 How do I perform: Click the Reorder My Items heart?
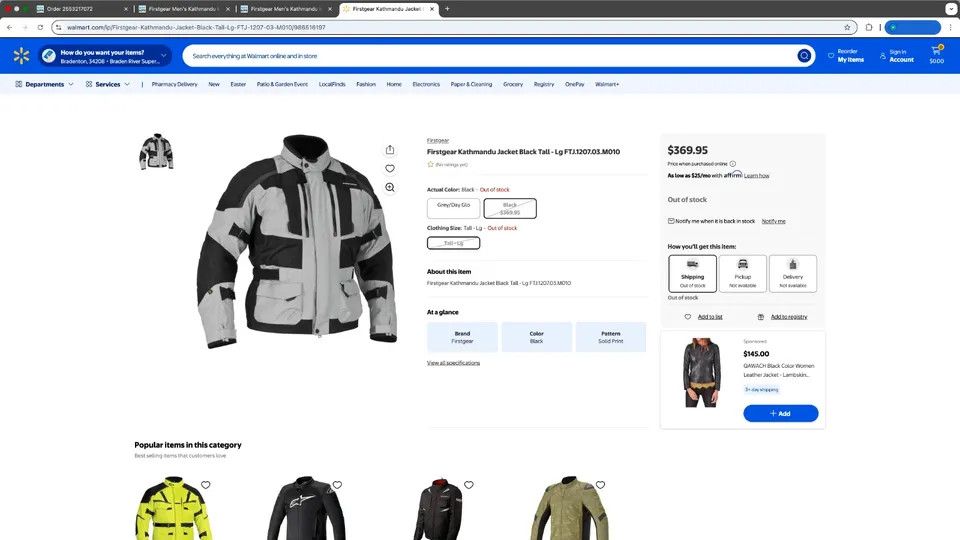[x=831, y=56]
